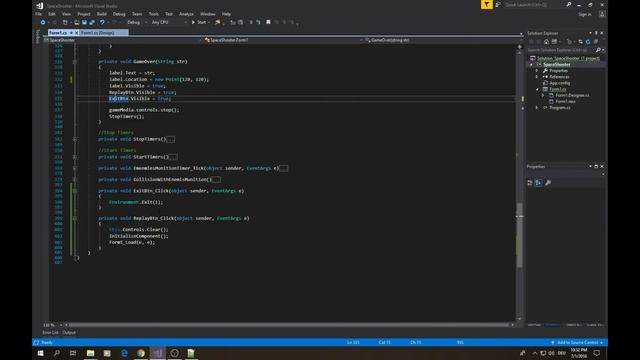Select App.config in Solution Explorer
This screenshot has width=640, height=360.
tap(559, 83)
